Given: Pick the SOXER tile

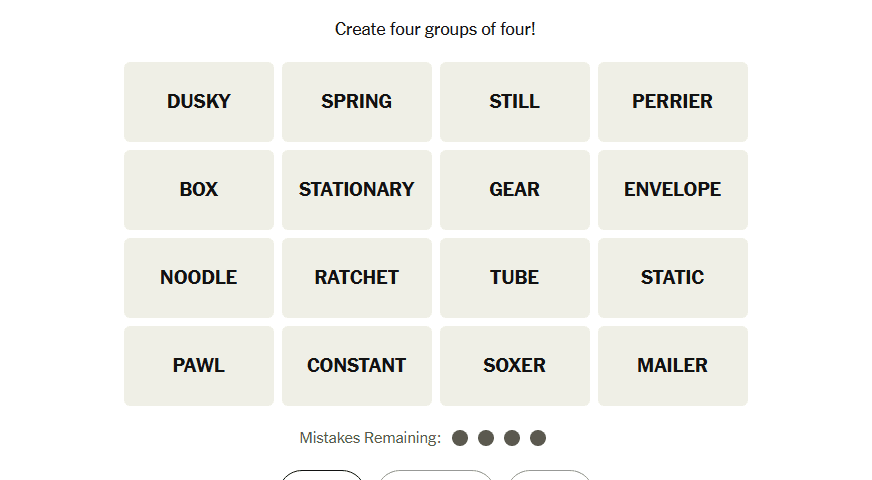Looking at the screenshot, I should (x=515, y=366).
